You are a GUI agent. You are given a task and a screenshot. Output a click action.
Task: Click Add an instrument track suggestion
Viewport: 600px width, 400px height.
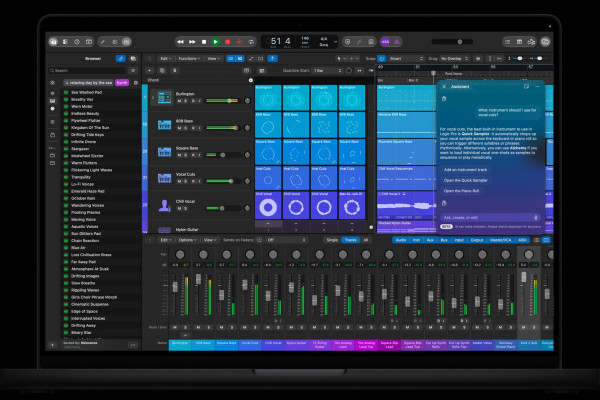point(465,170)
